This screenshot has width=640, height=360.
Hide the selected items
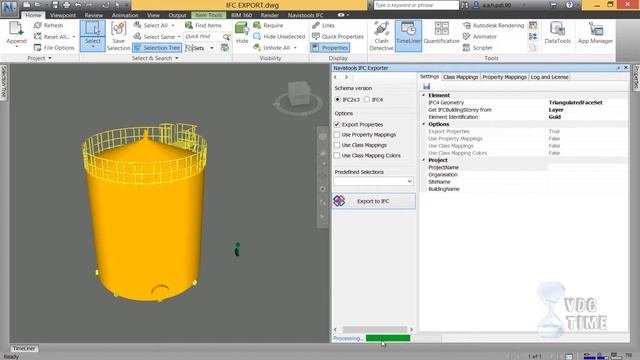[242, 33]
